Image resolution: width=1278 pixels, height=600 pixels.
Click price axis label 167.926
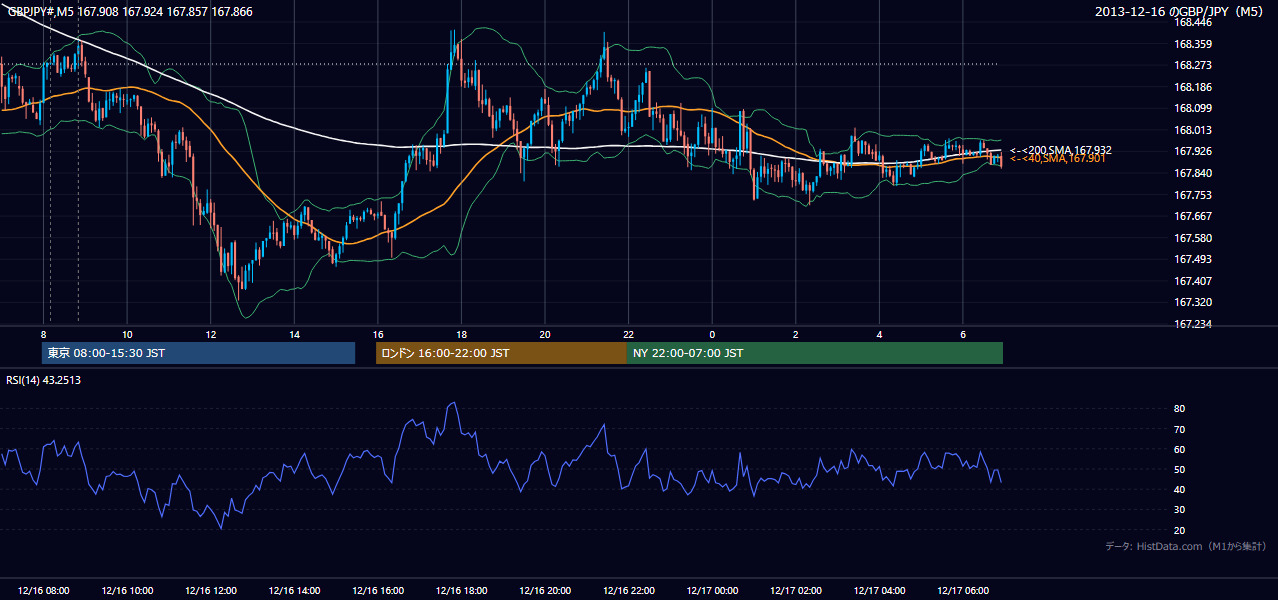[x=1193, y=151]
